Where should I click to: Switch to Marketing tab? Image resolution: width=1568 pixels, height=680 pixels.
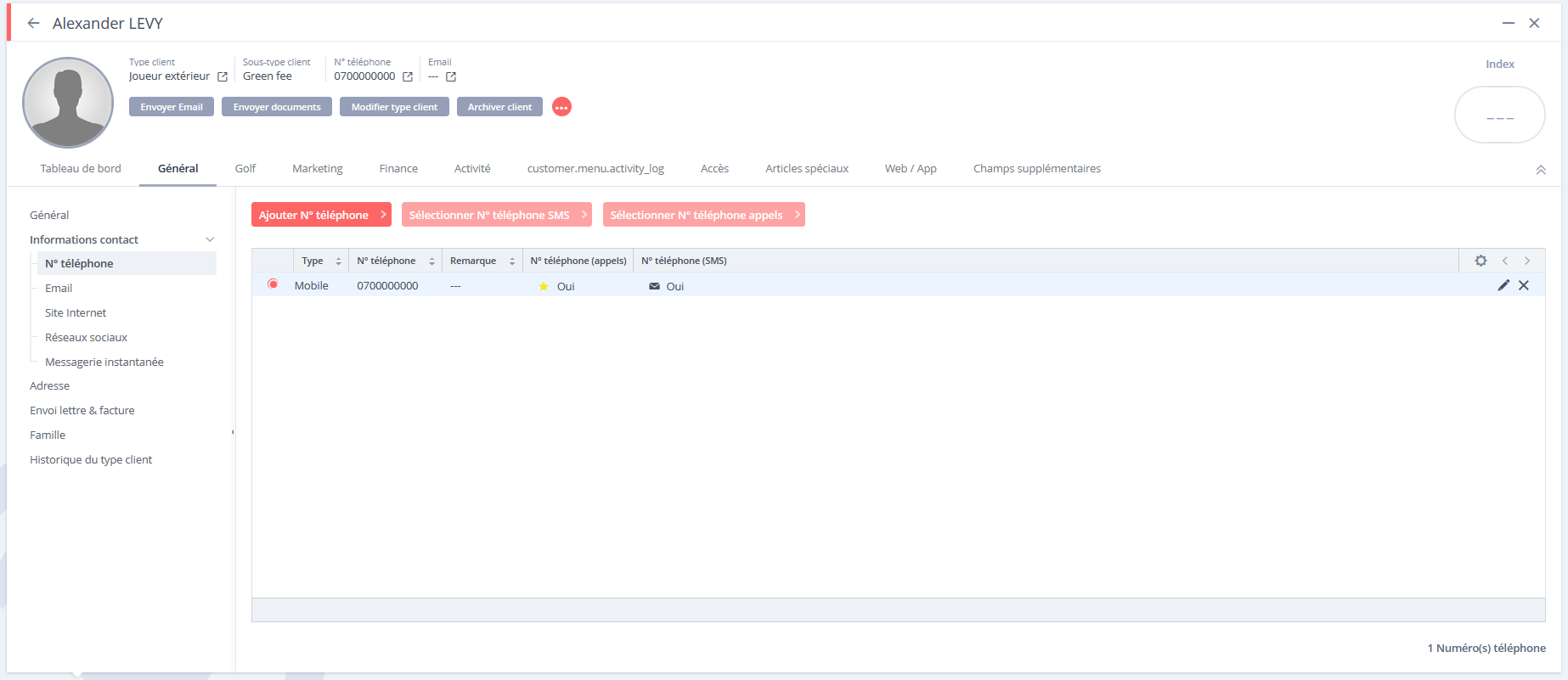tap(318, 169)
